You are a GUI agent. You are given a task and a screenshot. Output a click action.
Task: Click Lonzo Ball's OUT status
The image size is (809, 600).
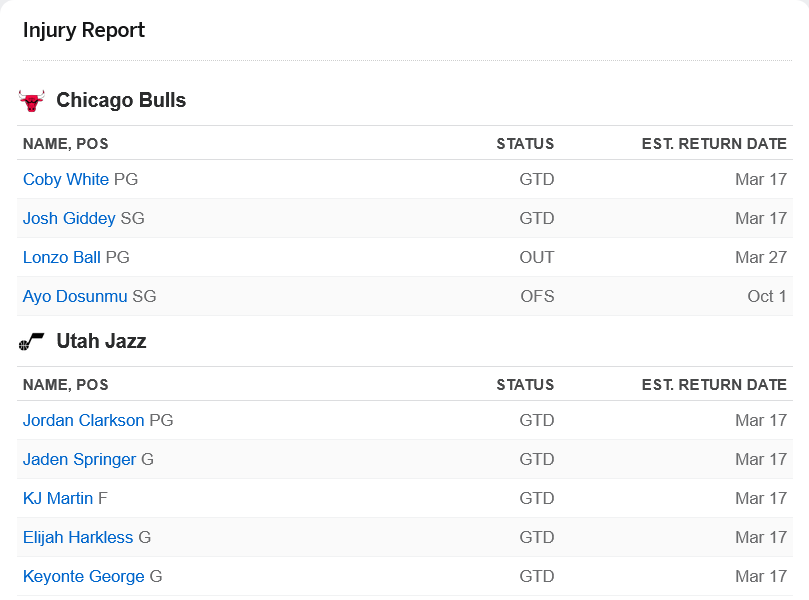pos(537,257)
